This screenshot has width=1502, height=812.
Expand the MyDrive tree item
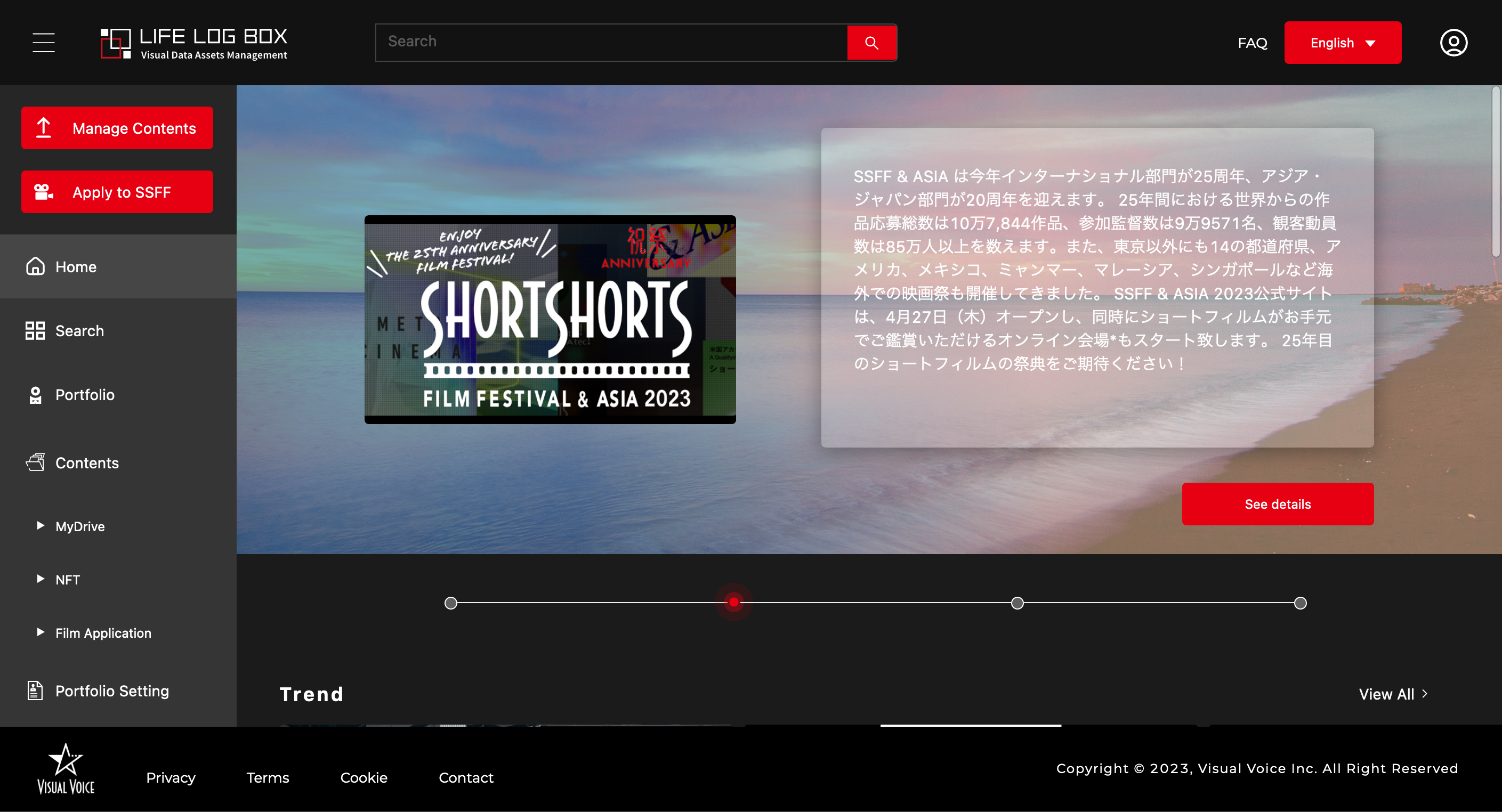pyautogui.click(x=40, y=526)
